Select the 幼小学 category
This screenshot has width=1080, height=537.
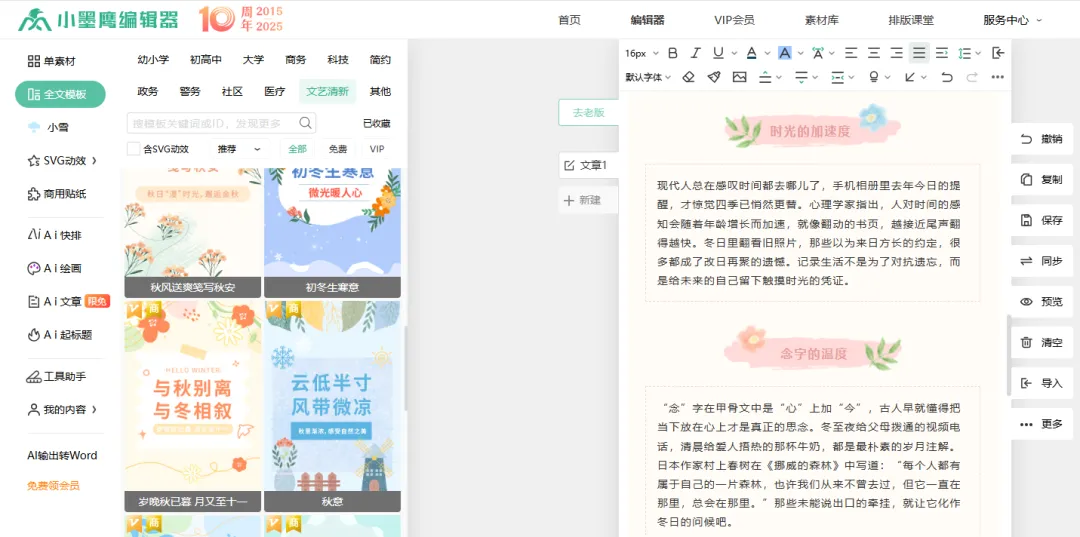[x=153, y=60]
